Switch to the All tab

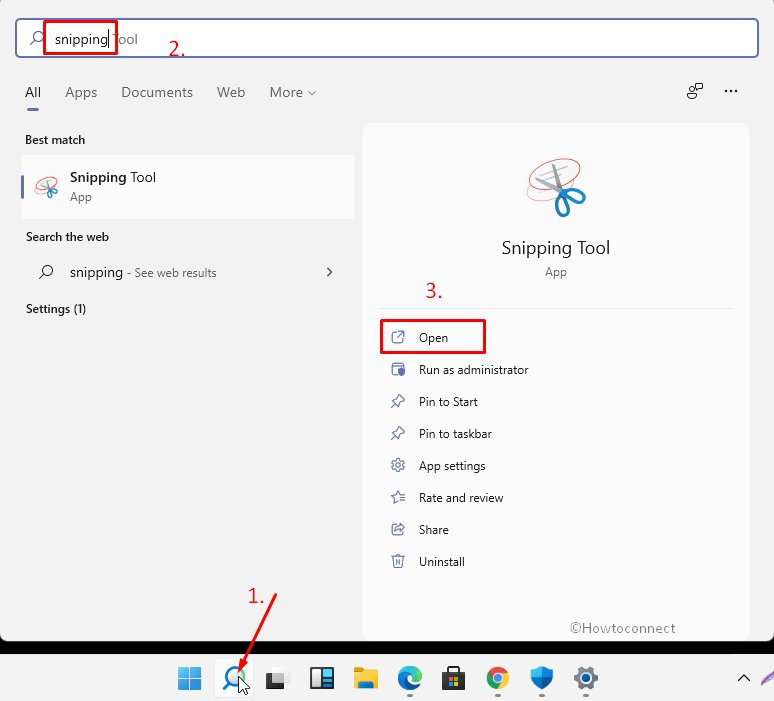click(x=33, y=92)
